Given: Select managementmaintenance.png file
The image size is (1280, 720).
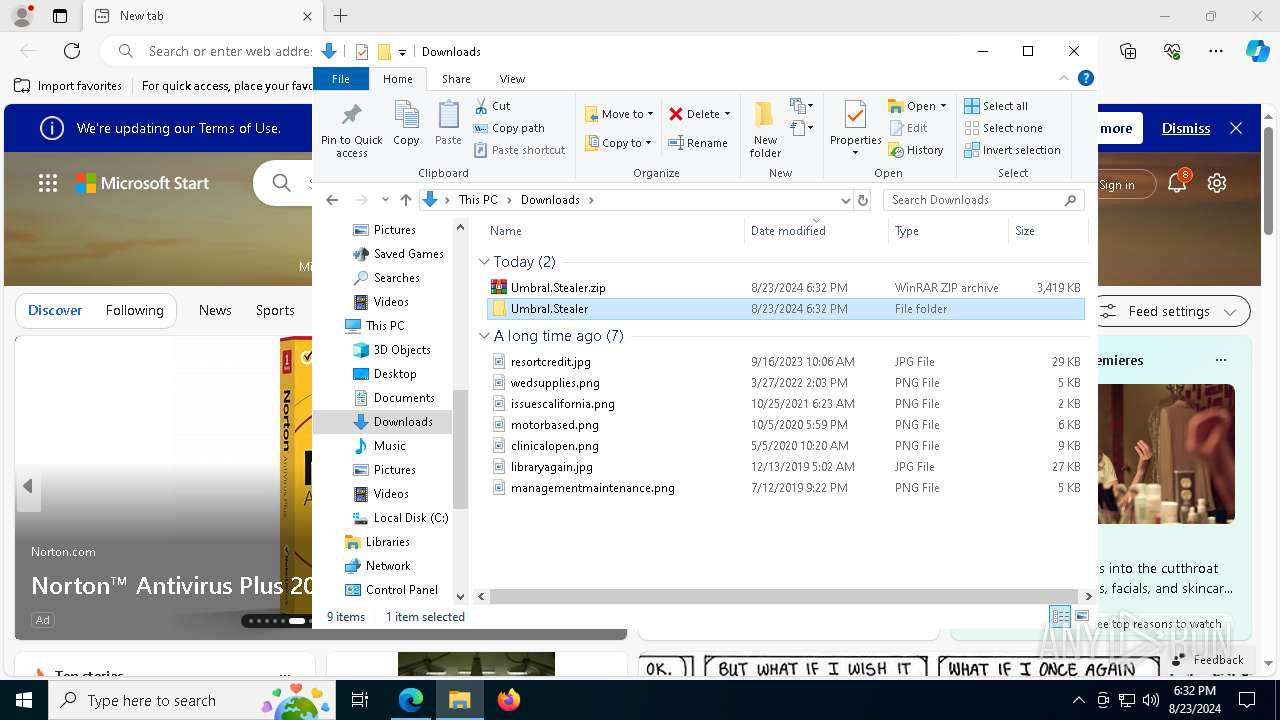Looking at the screenshot, I should pos(593,488).
